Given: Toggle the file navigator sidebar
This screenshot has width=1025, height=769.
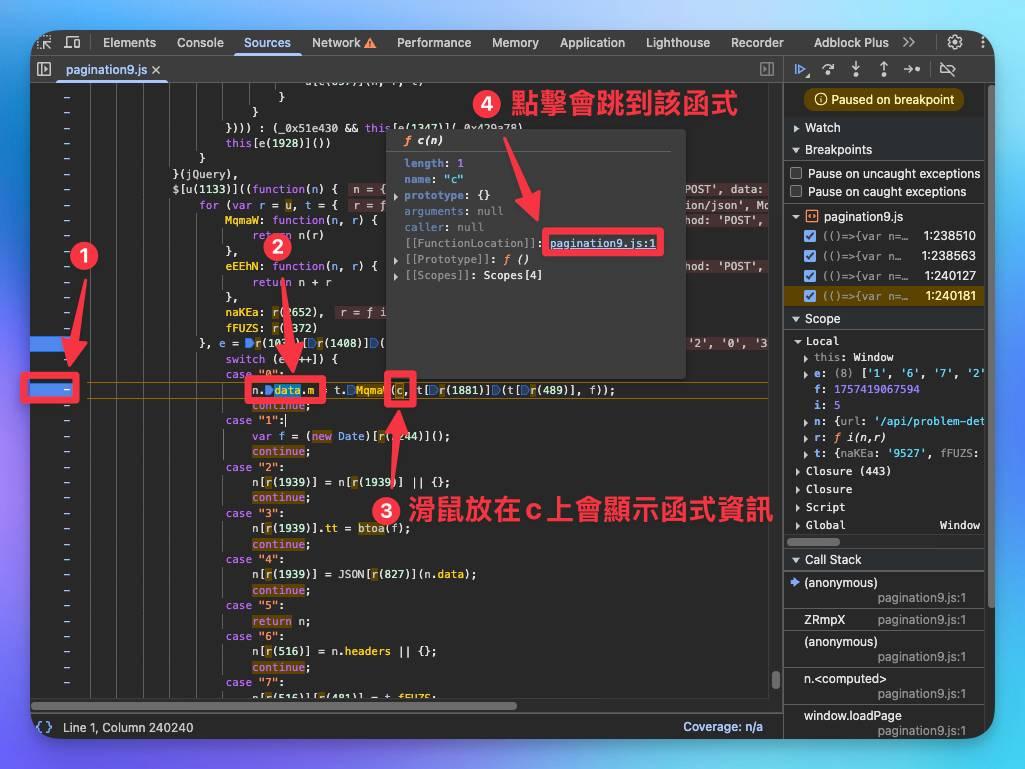Looking at the screenshot, I should tap(44, 69).
